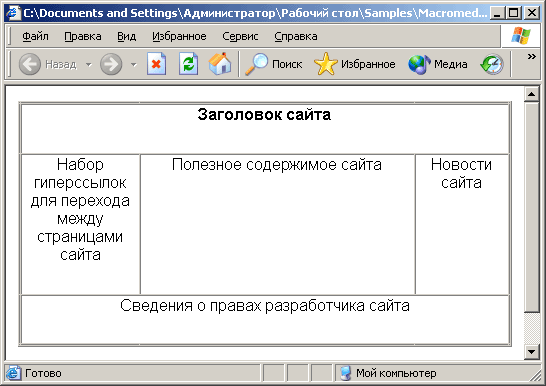Click the scroll up arrow of scrollbar
The width and height of the screenshot is (546, 386).
click(531, 94)
